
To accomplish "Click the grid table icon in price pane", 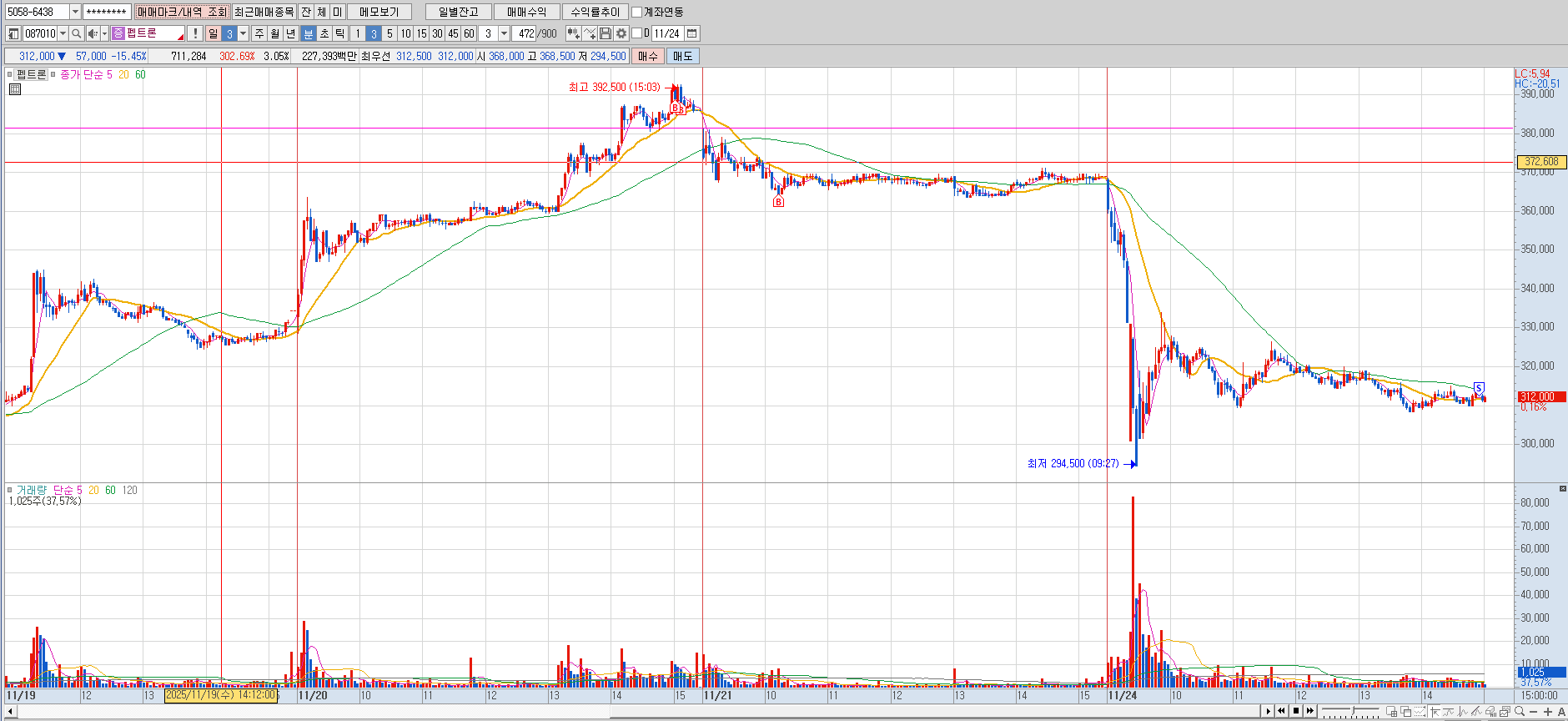I will click(x=14, y=89).
